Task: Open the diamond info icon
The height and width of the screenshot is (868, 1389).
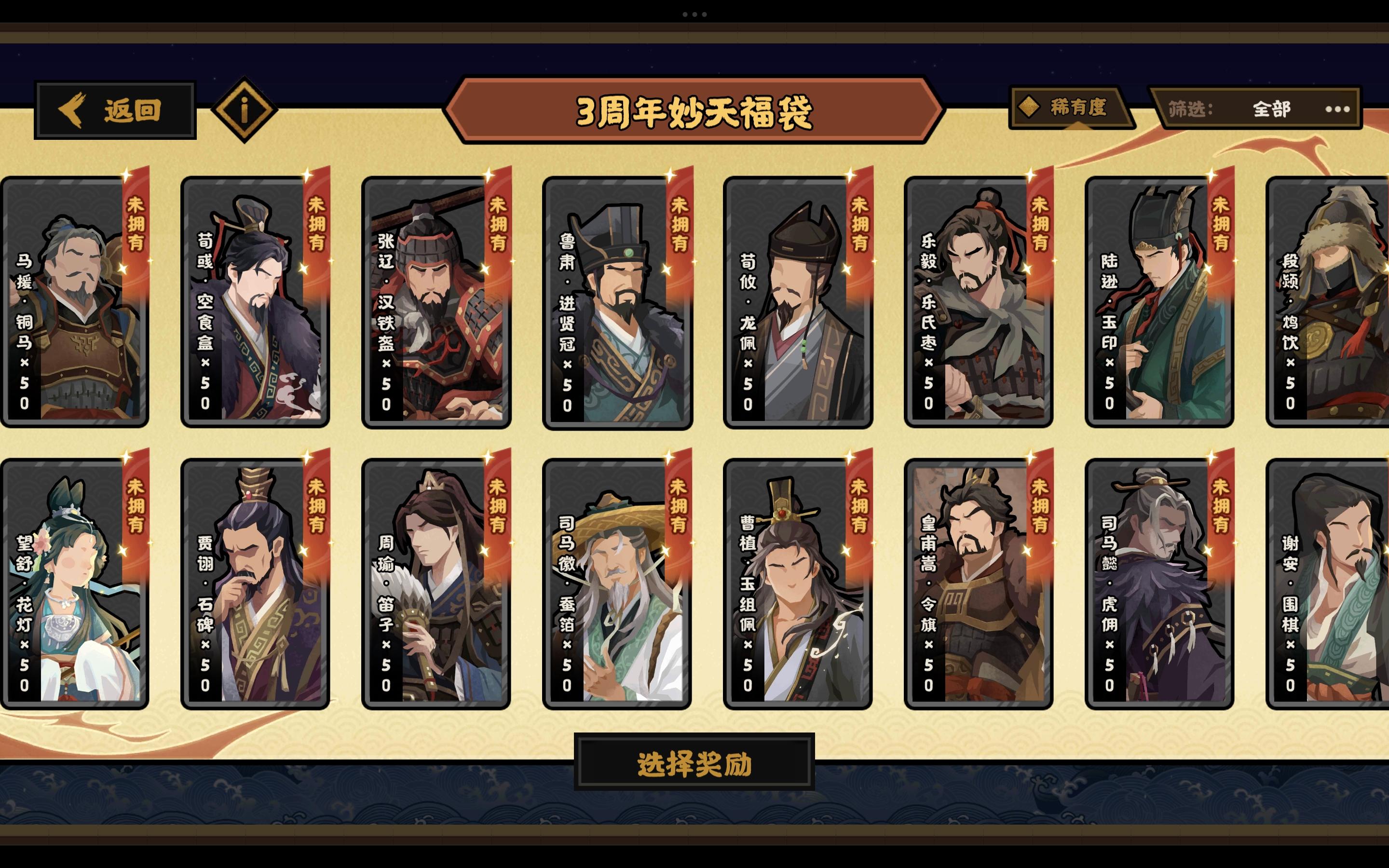Action: coord(245,109)
